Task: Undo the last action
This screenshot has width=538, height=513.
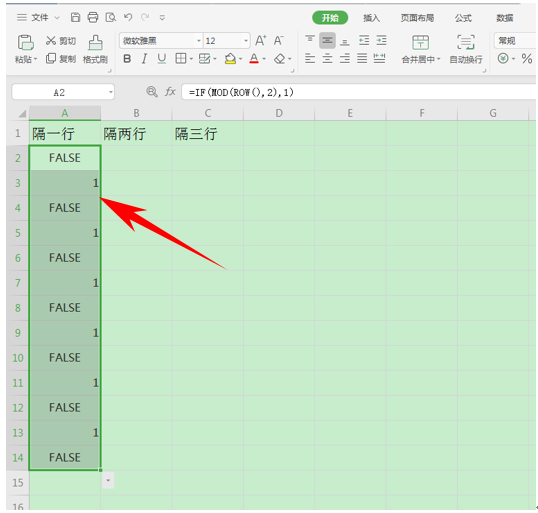Action: pos(128,17)
